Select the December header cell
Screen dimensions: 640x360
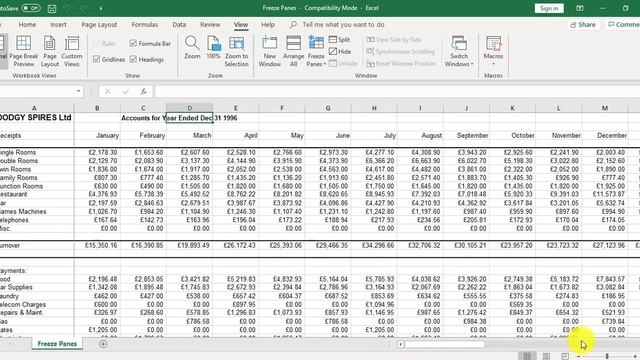[605, 136]
